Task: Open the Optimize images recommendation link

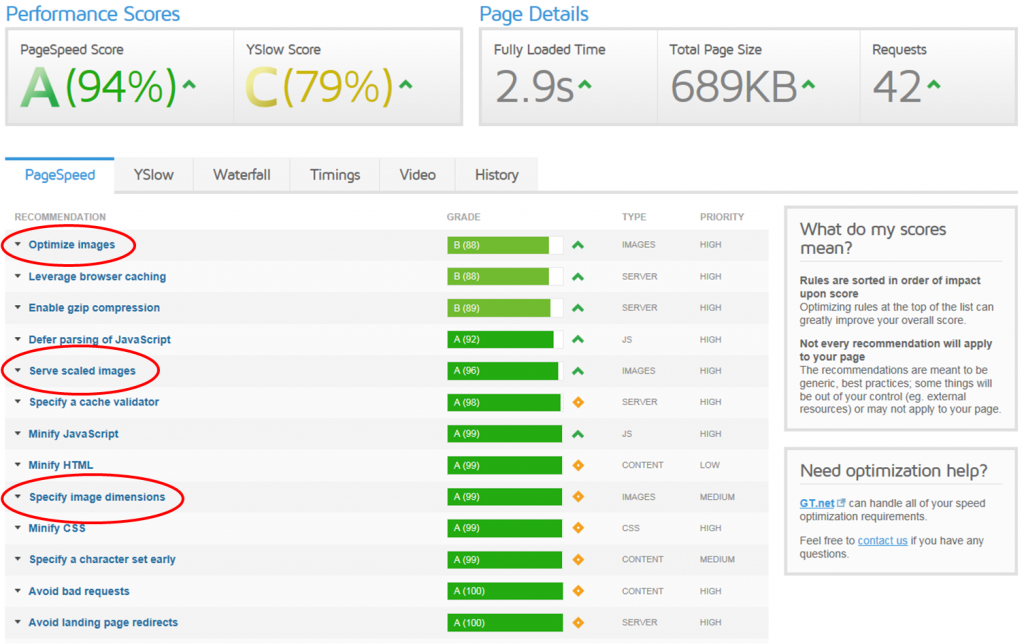Action: 72,244
